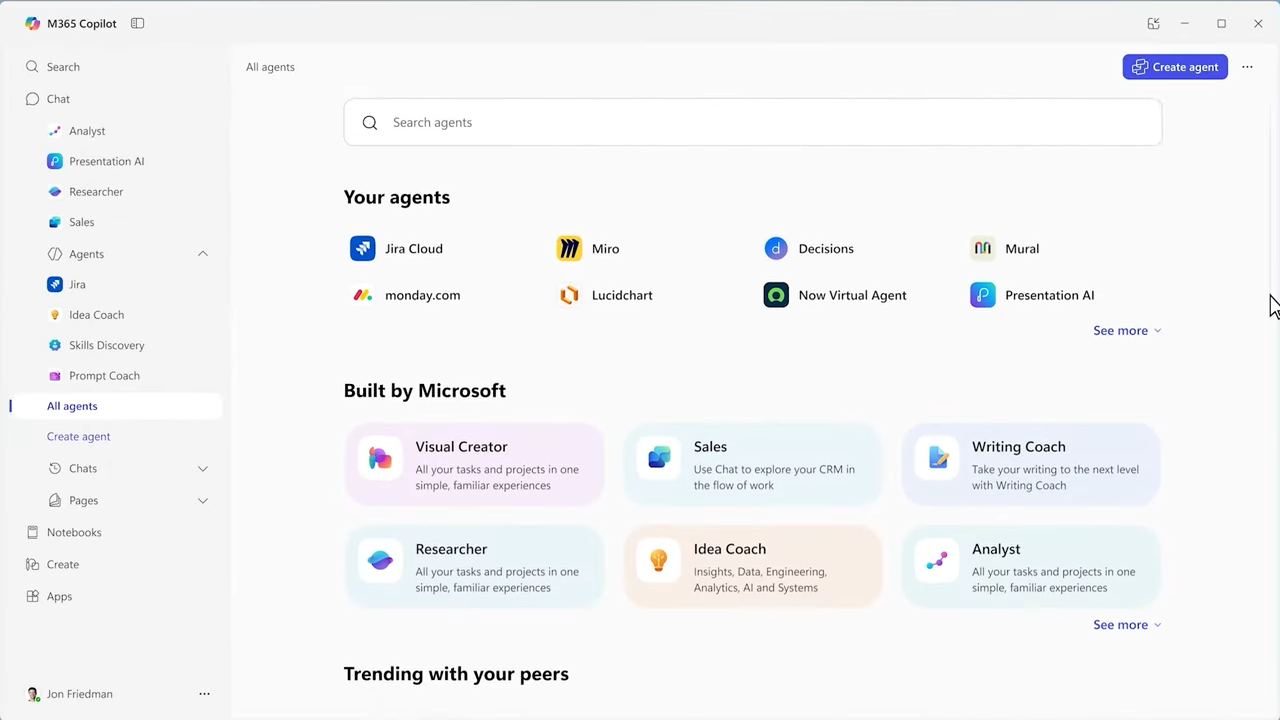Click the Sales card description text
This screenshot has height=720, width=1280.
coord(774,478)
